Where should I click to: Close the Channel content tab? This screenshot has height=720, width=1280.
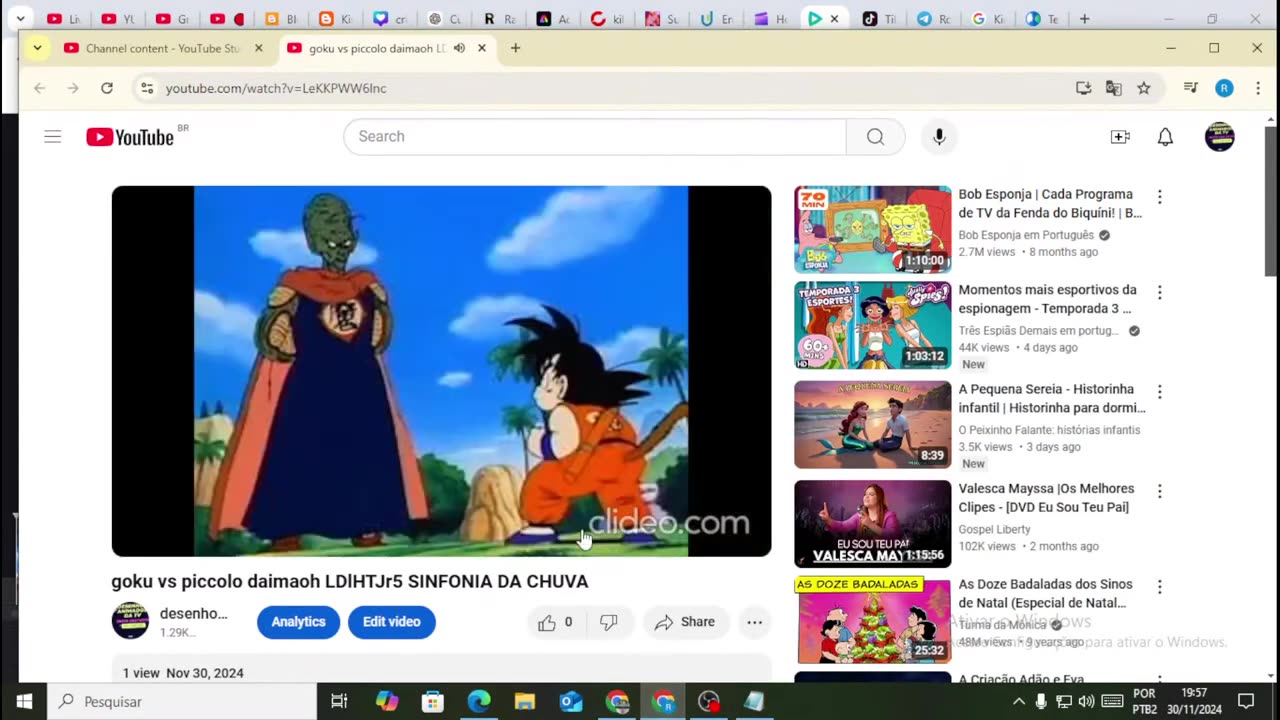click(259, 48)
